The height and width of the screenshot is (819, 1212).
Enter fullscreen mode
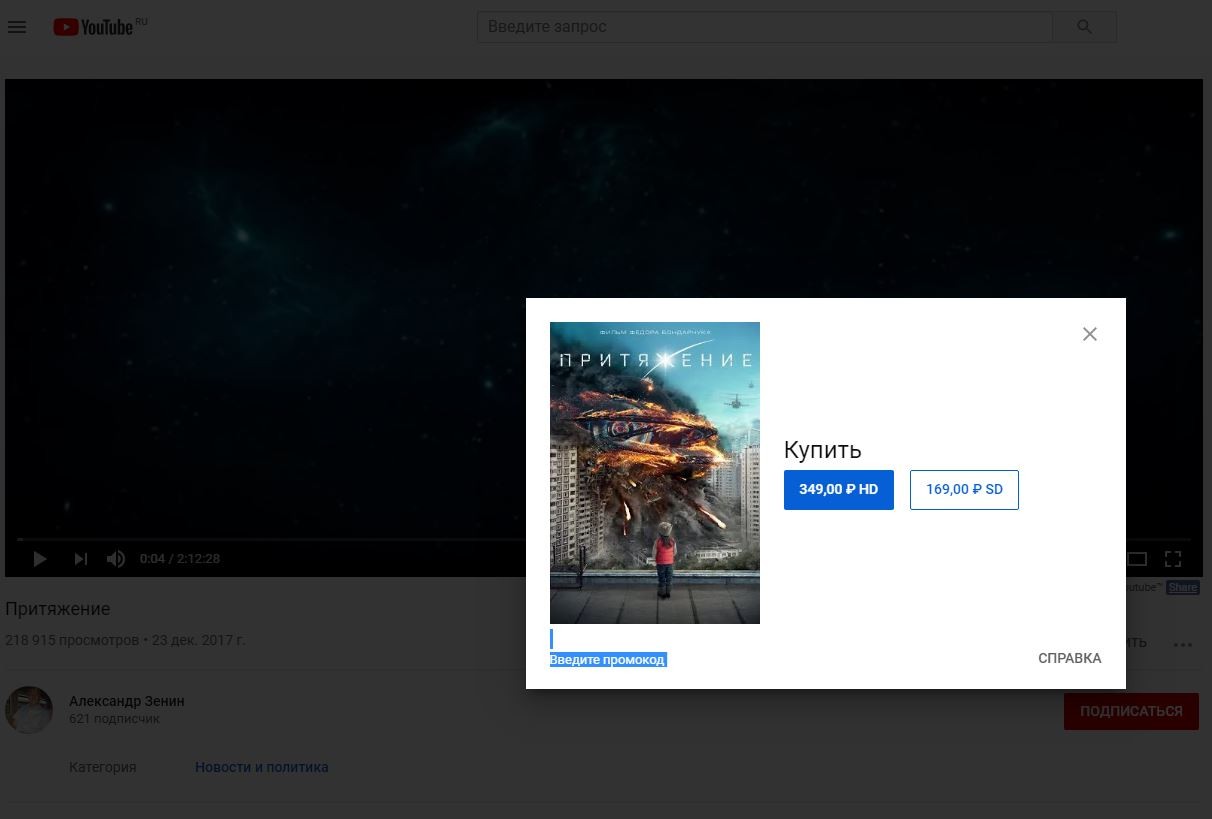(x=1173, y=559)
